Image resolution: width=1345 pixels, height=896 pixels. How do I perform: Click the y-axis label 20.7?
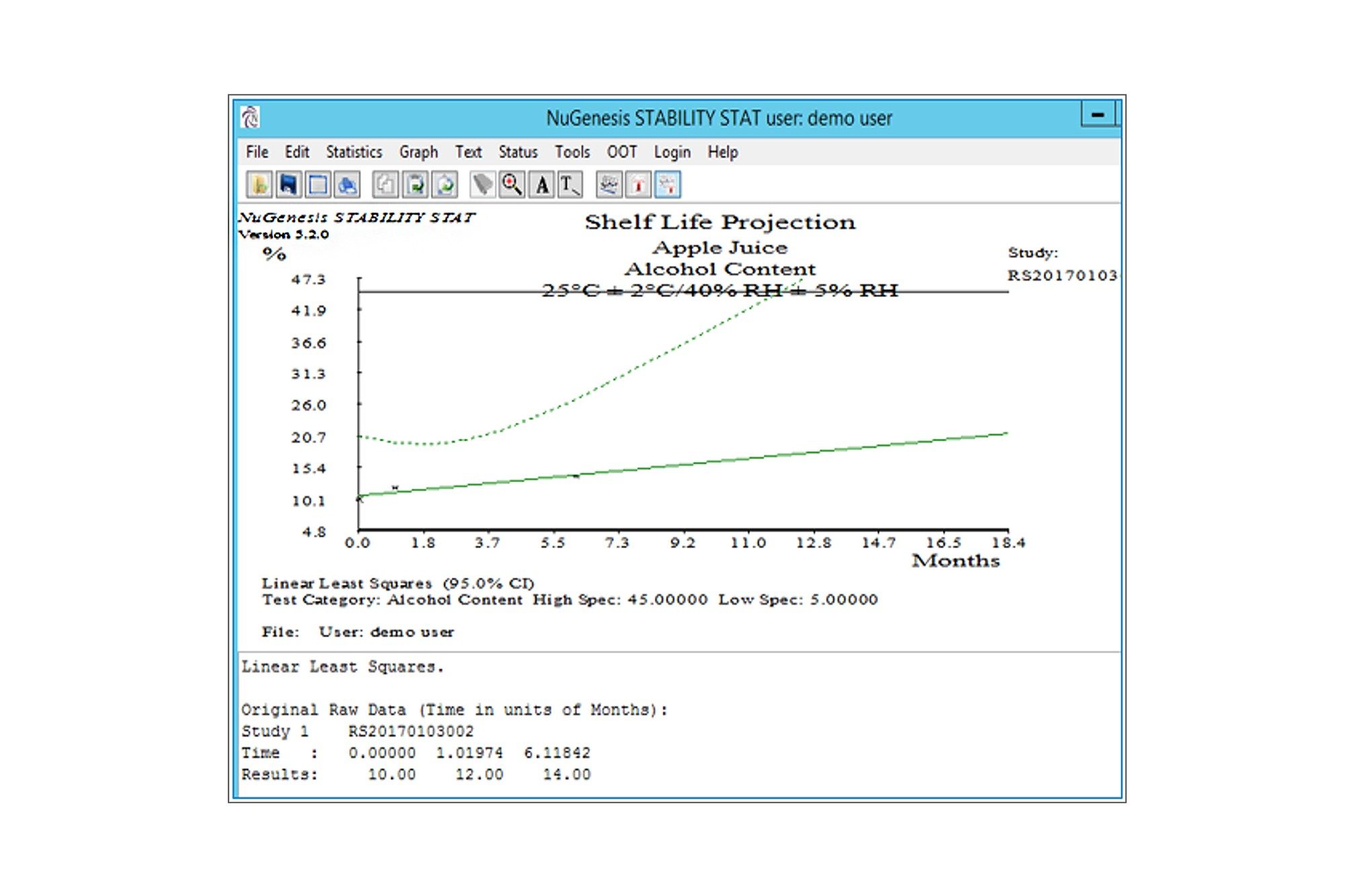pyautogui.click(x=309, y=438)
